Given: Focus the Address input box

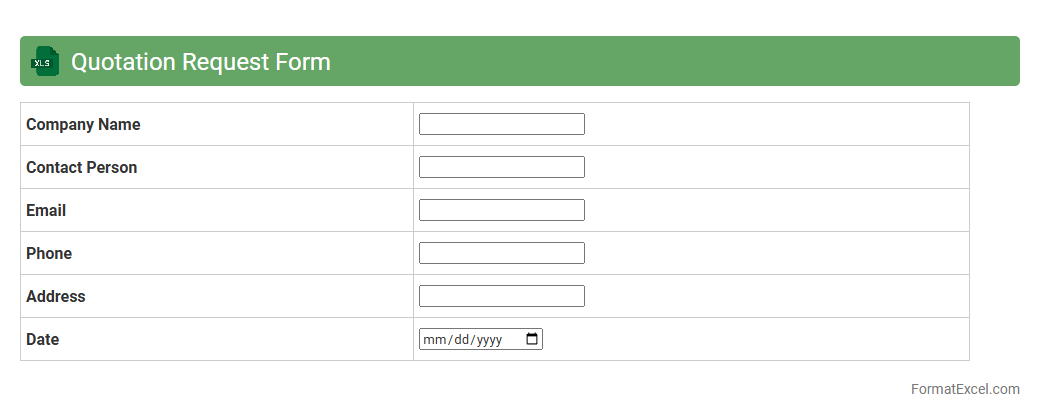Looking at the screenshot, I should pyautogui.click(x=501, y=296).
